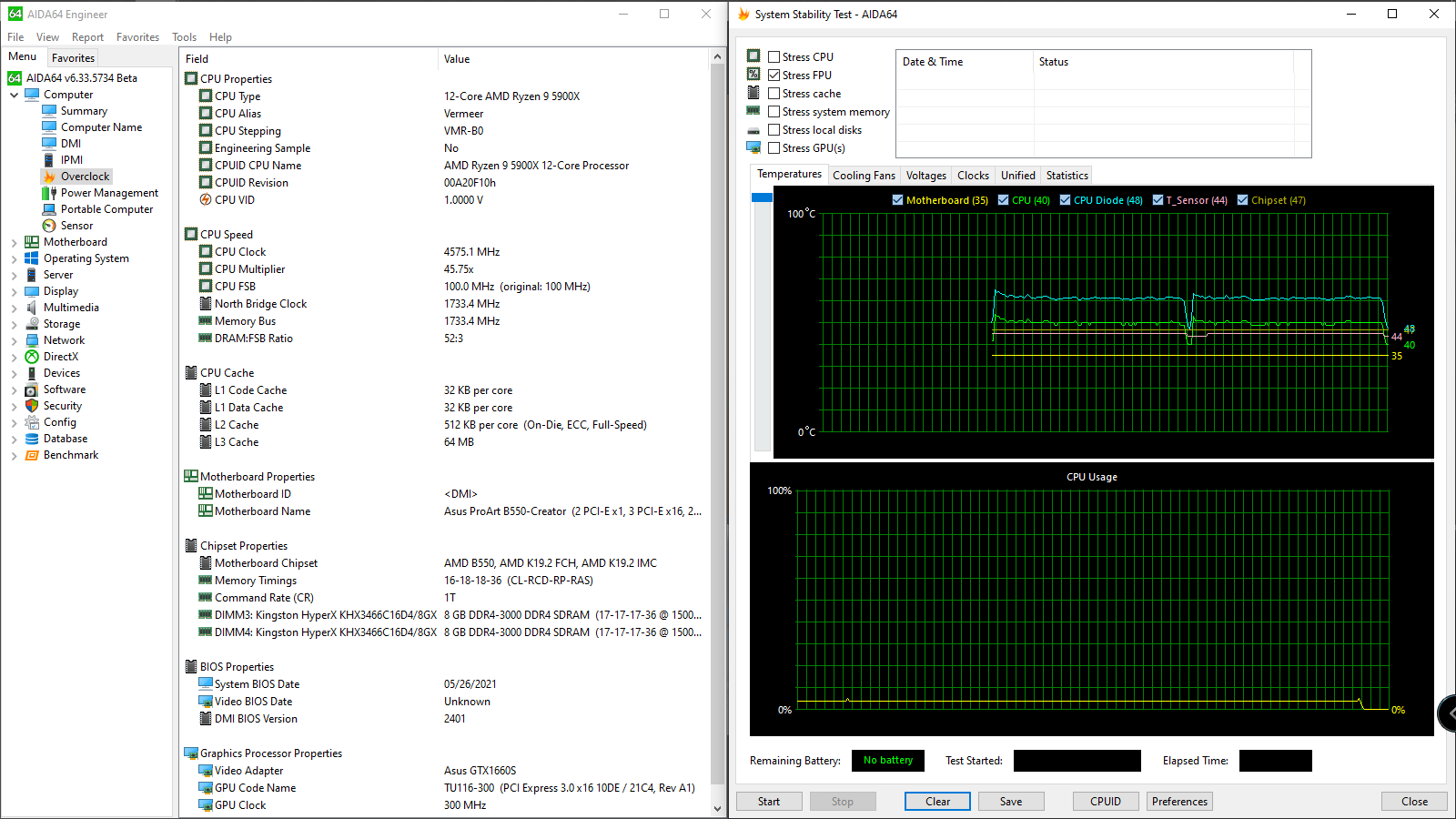Click the Operating System Windows icon
This screenshot has width=1456, height=819.
click(32, 258)
